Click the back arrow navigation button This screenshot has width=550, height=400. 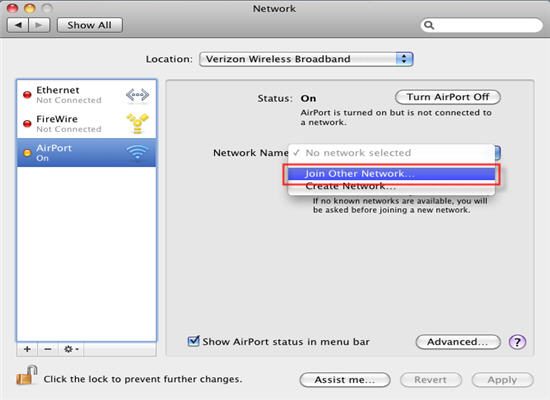point(18,25)
